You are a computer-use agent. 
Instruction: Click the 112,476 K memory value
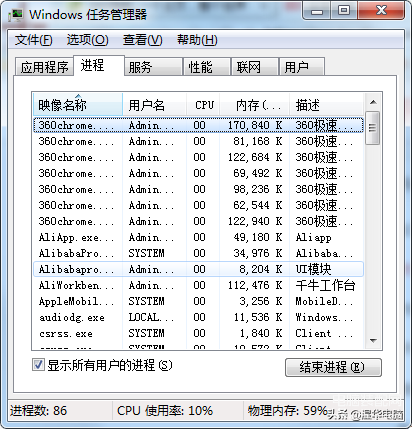(x=255, y=285)
